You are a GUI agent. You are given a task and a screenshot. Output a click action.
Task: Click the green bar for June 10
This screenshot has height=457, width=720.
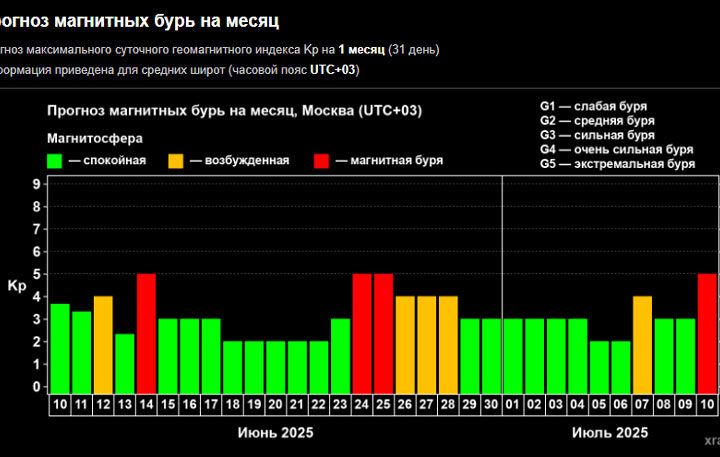[60, 346]
